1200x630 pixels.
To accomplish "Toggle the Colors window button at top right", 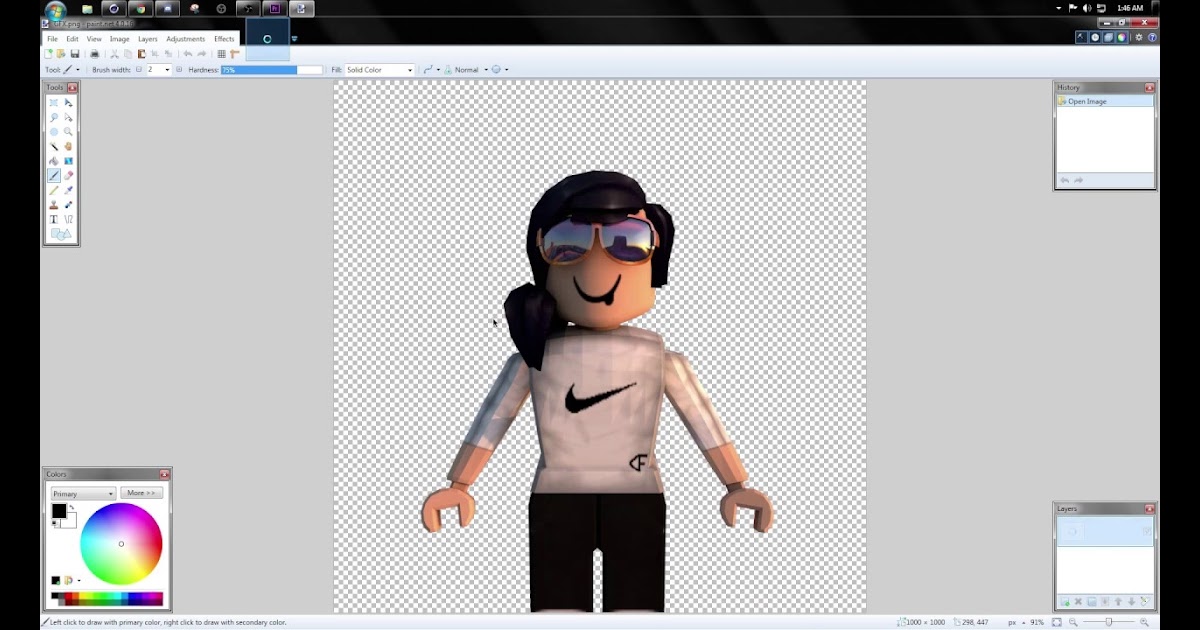I will 1122,37.
